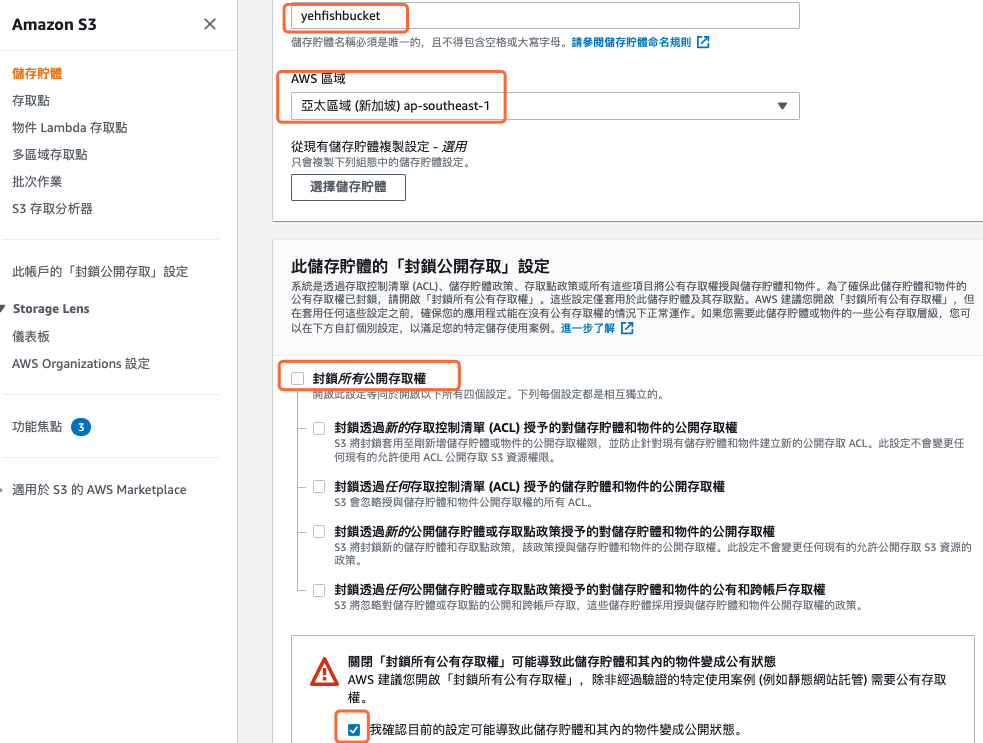The image size is (983, 743).
Task: Click the AWS 區域 label
Action: (x=318, y=78)
